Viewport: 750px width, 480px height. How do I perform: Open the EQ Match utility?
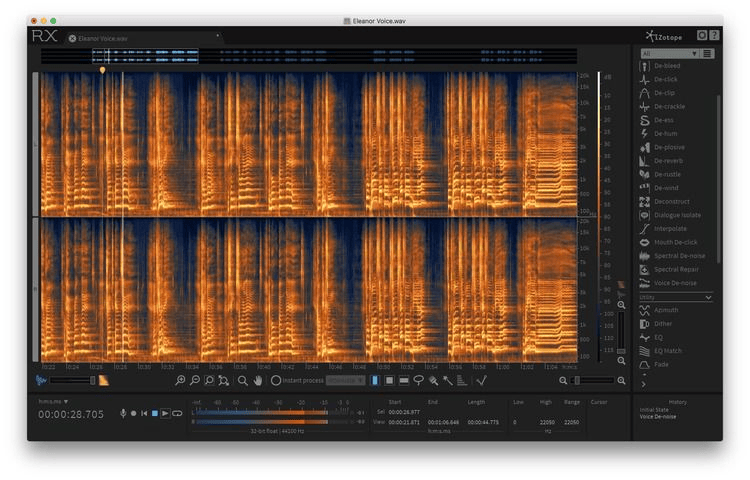668,351
